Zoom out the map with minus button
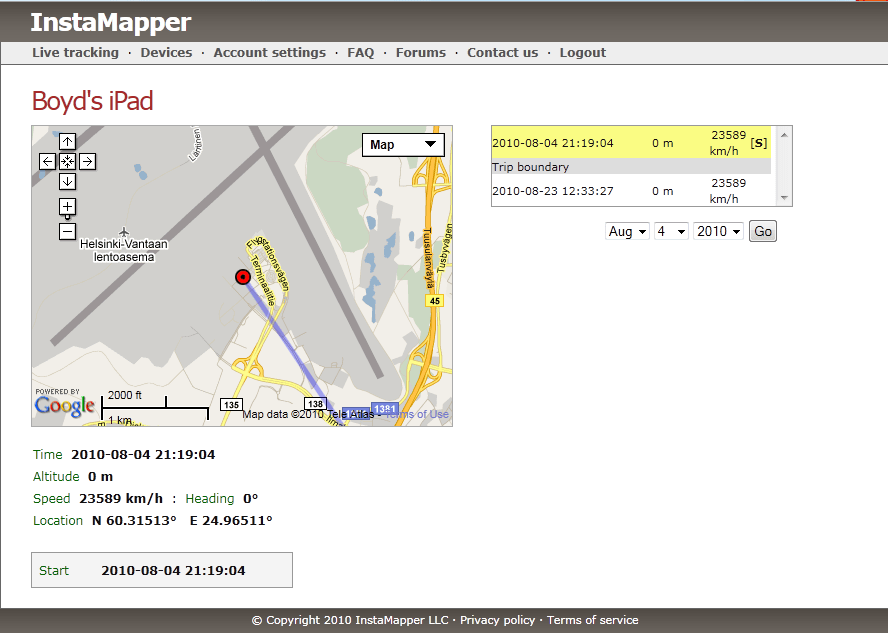This screenshot has height=633, width=888. pos(67,231)
